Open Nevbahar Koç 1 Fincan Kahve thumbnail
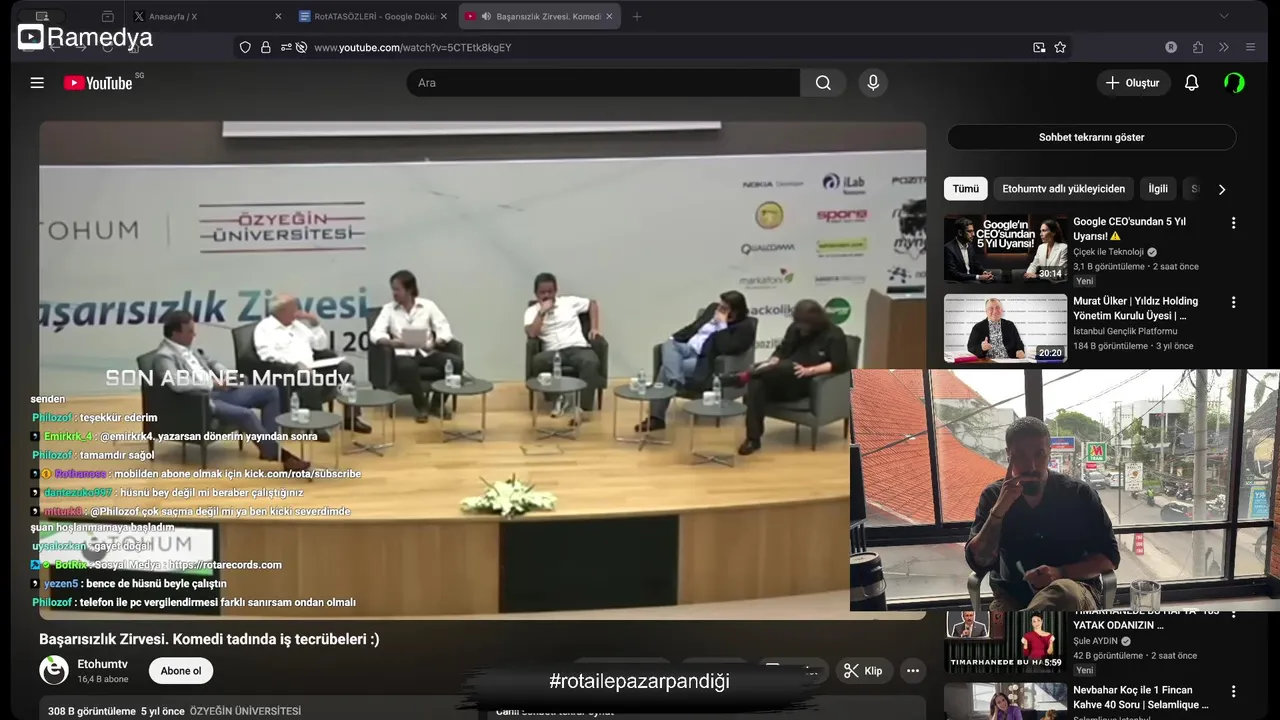The image size is (1280, 720). [1005, 702]
